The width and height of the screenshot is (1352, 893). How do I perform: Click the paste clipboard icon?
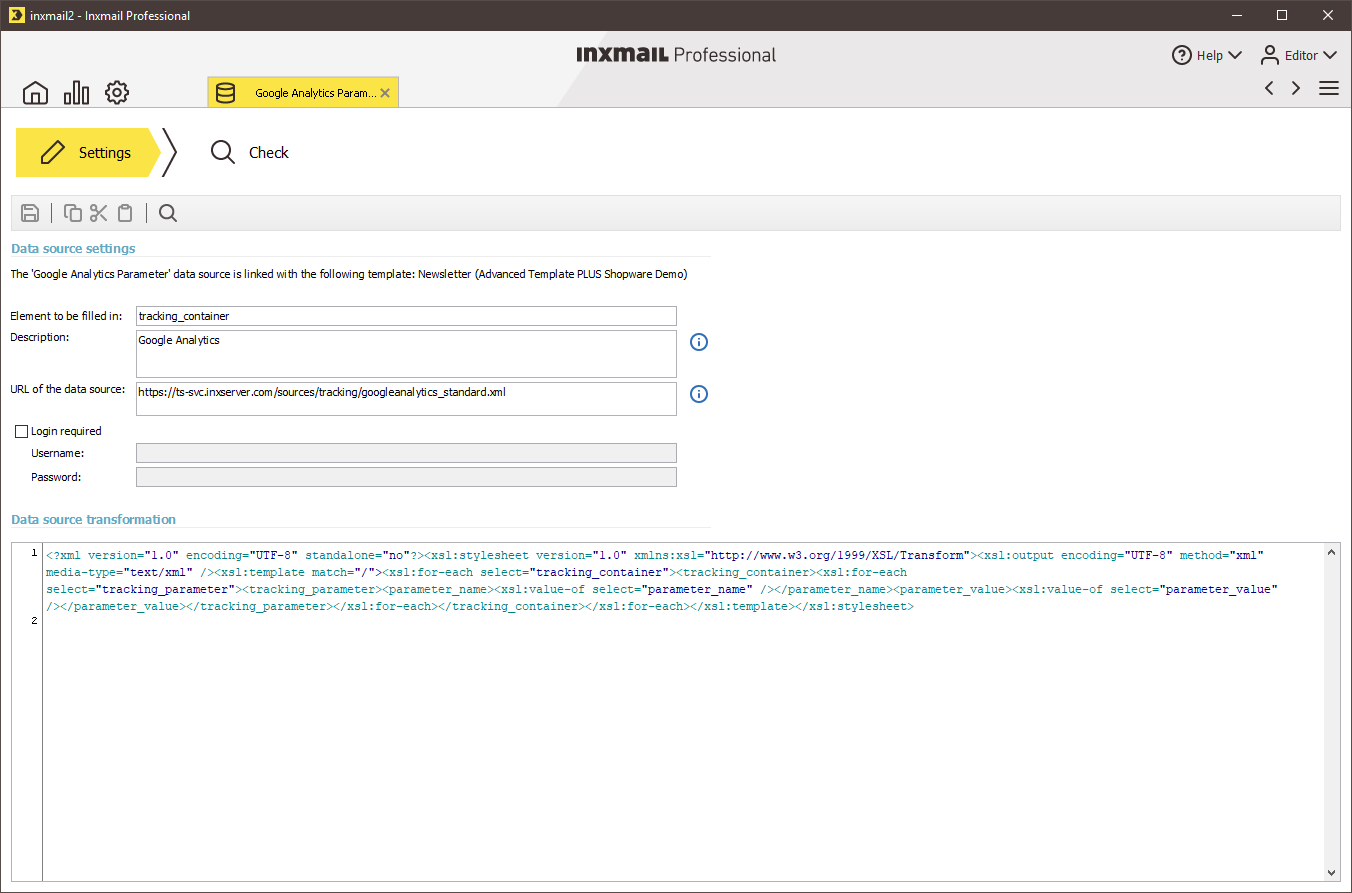tap(125, 213)
